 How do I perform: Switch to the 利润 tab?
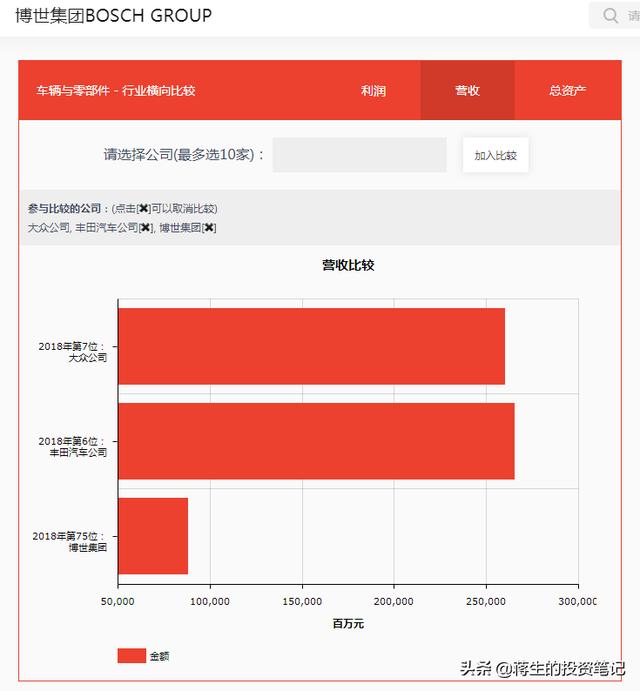point(373,90)
